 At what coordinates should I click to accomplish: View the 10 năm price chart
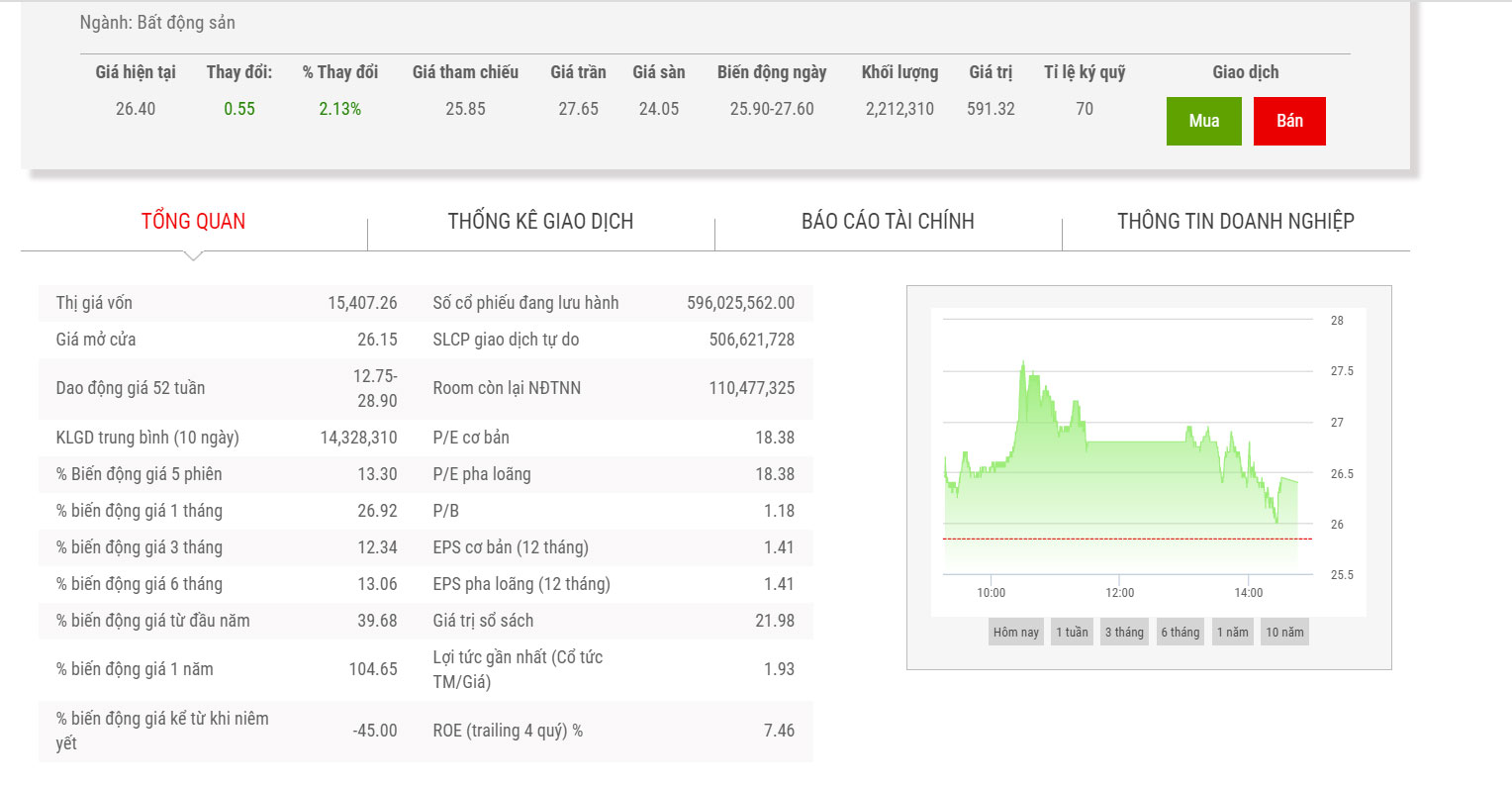(1284, 633)
